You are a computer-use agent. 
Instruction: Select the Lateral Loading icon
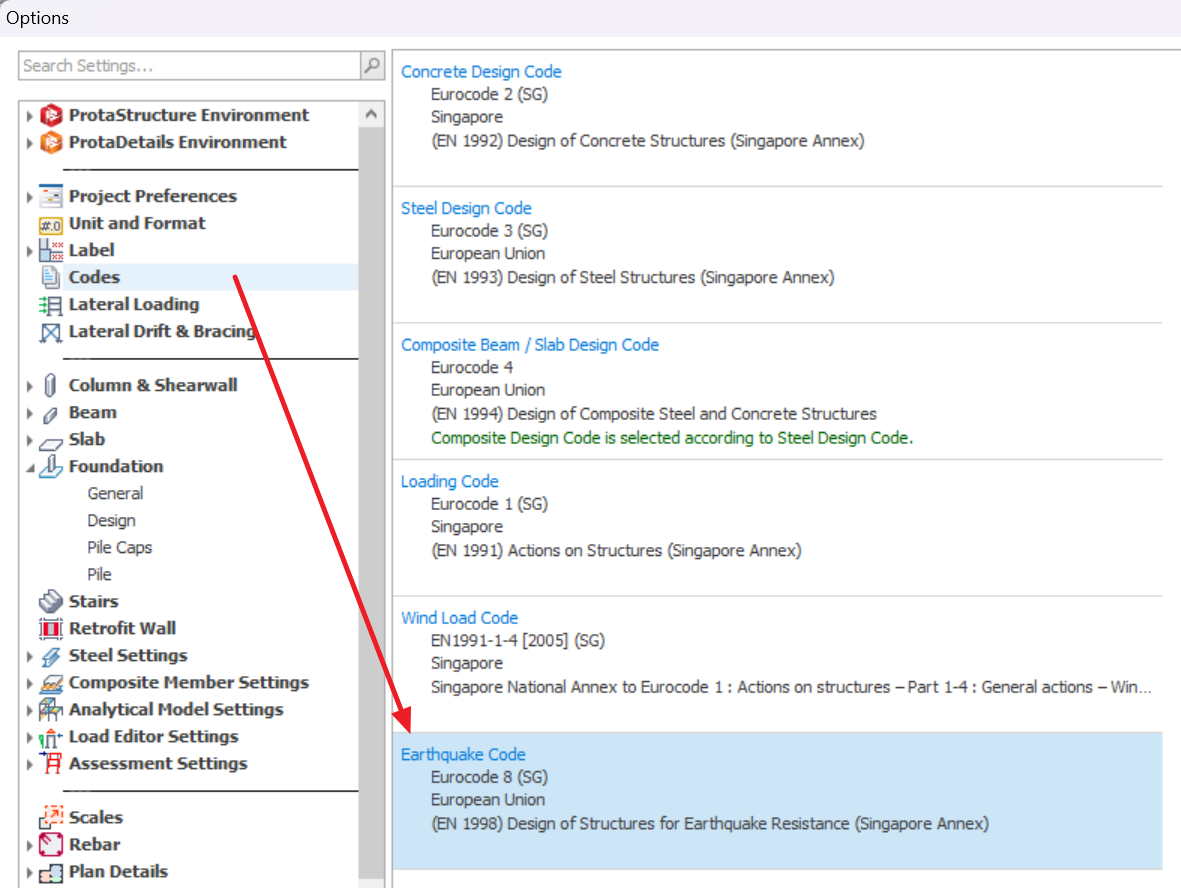click(51, 305)
